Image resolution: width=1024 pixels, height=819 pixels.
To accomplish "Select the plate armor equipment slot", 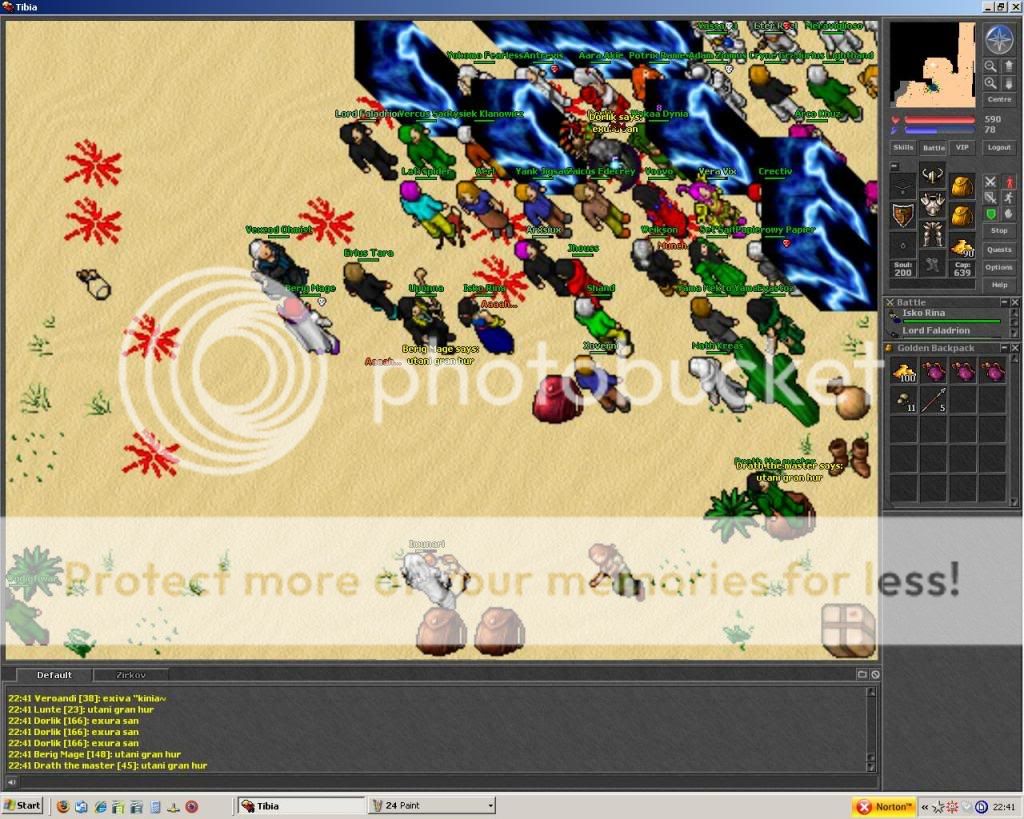I will tap(933, 205).
